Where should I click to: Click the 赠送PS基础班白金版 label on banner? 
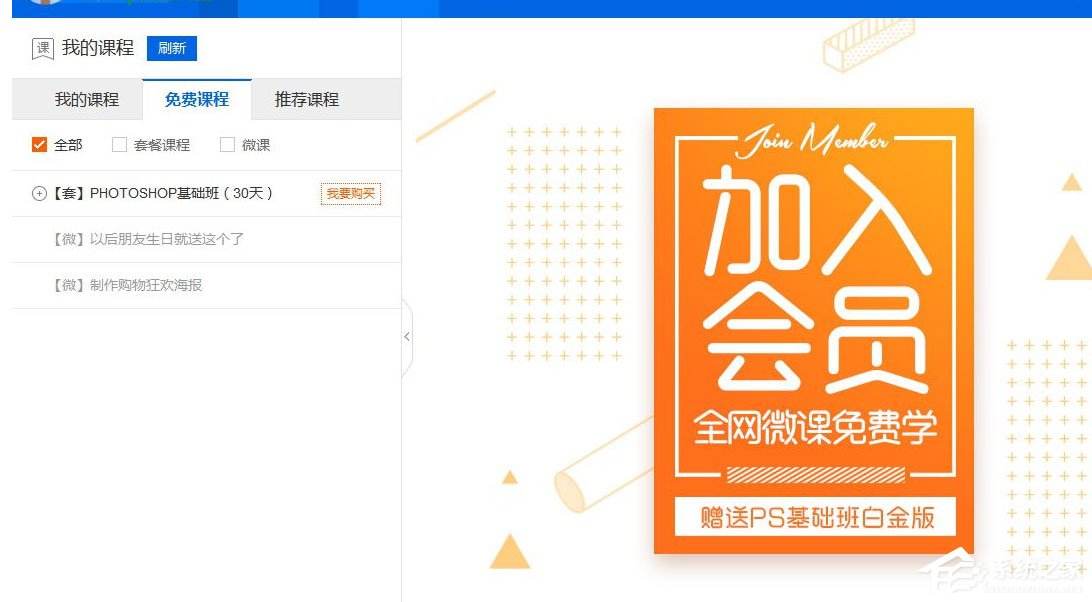[x=815, y=517]
